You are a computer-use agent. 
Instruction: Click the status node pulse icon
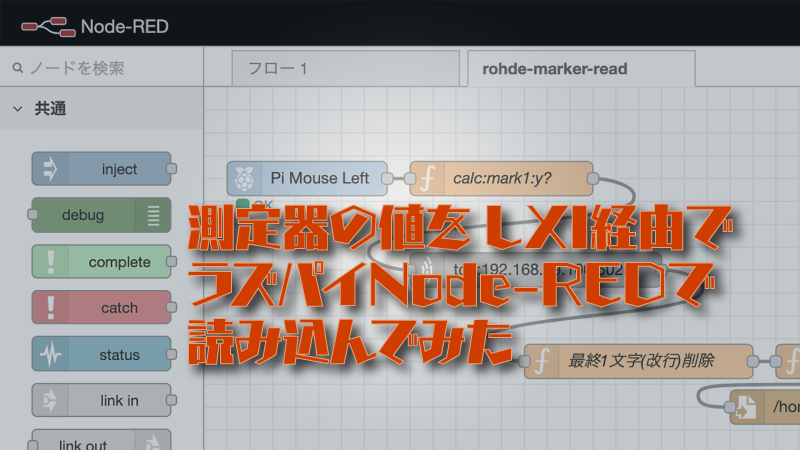50,354
